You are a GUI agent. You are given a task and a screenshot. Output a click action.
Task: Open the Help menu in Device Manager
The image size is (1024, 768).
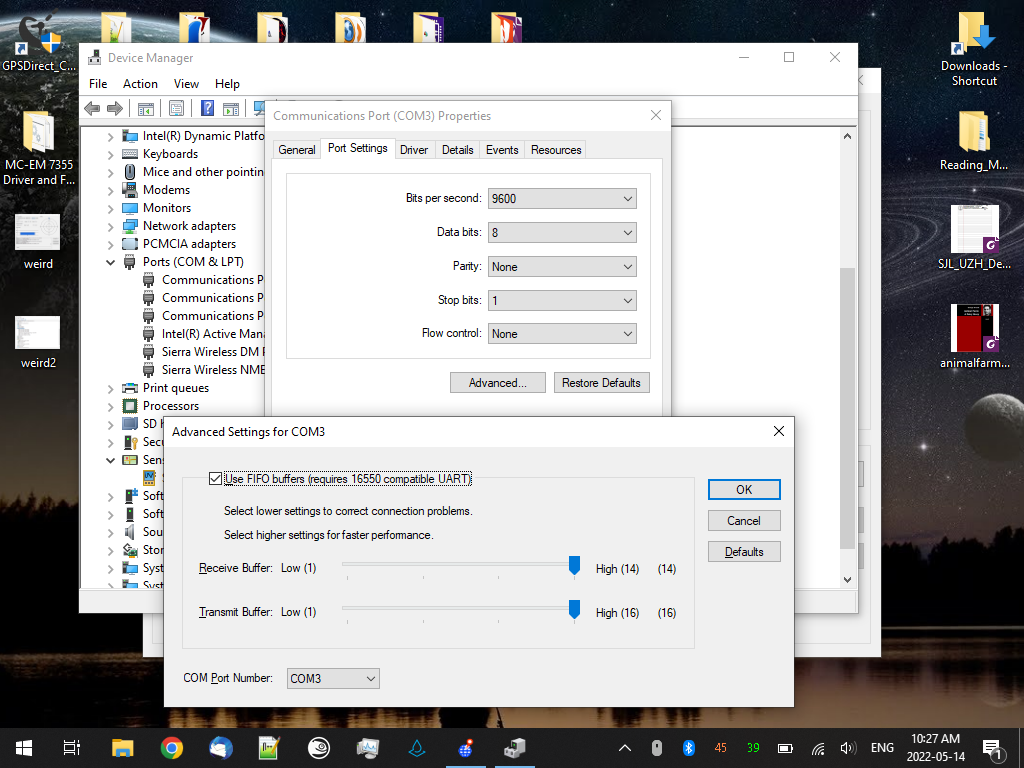point(227,84)
